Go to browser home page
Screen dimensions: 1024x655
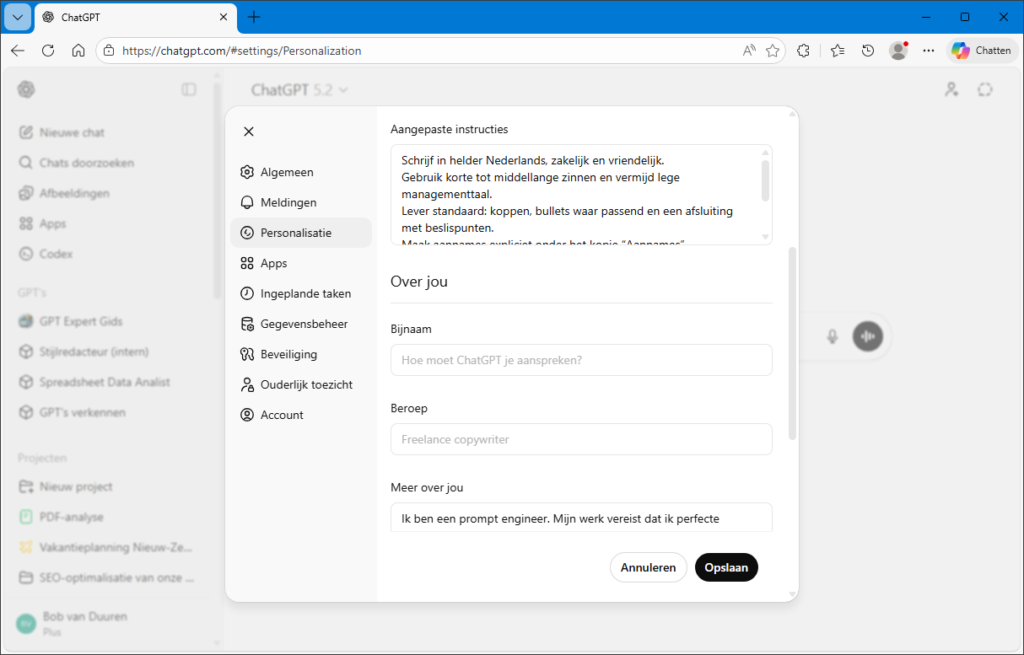[78, 50]
